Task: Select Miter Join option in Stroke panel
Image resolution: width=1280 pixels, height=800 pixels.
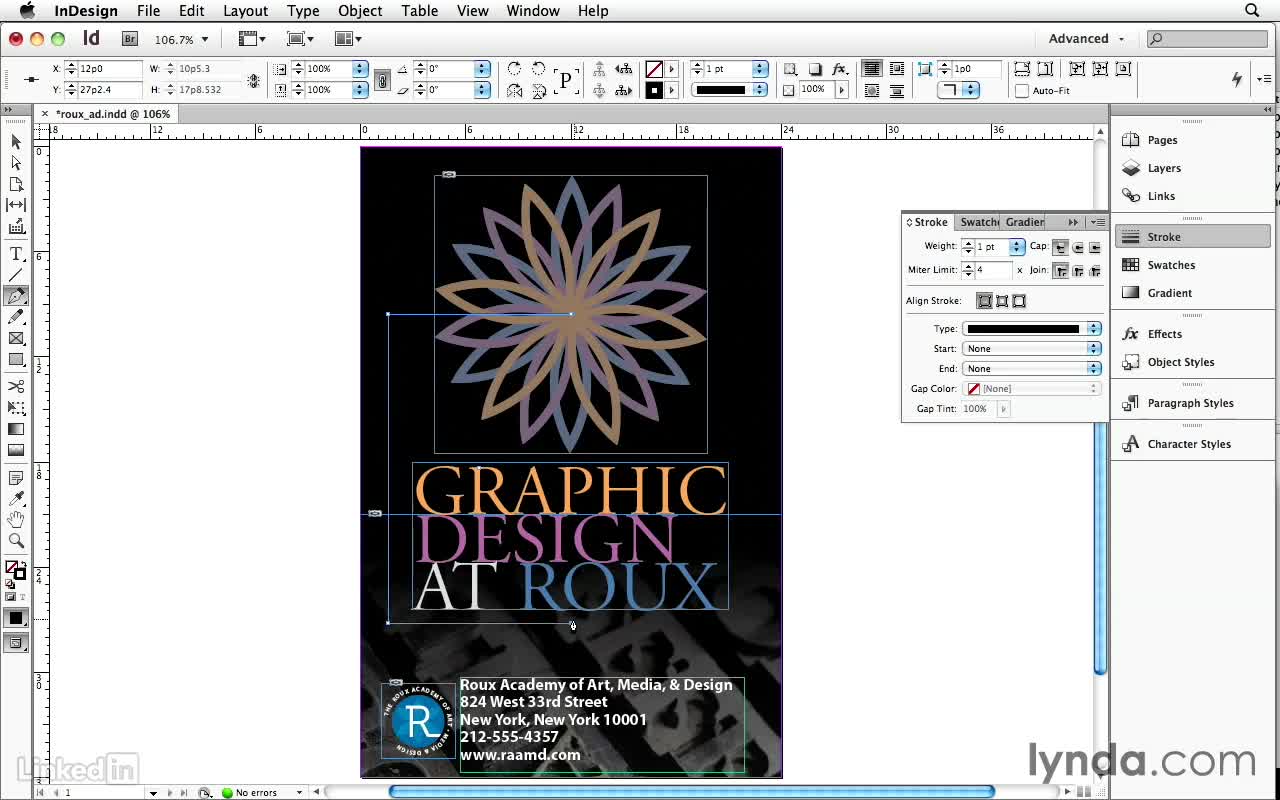Action: click(x=1060, y=271)
